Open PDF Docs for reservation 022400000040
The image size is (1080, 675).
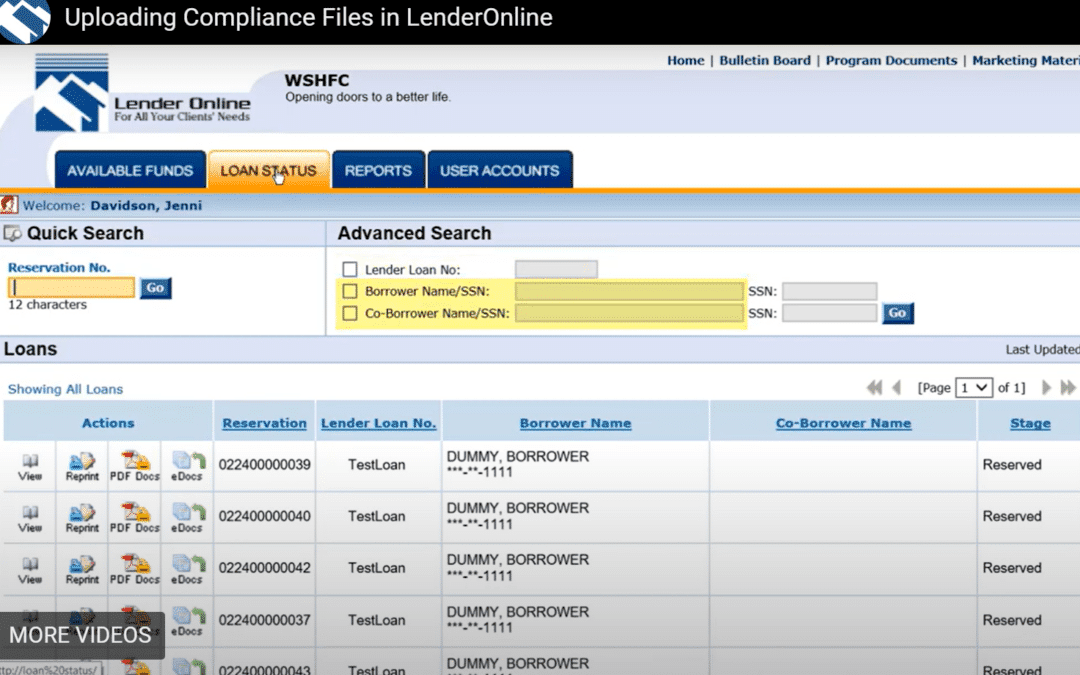click(x=134, y=518)
